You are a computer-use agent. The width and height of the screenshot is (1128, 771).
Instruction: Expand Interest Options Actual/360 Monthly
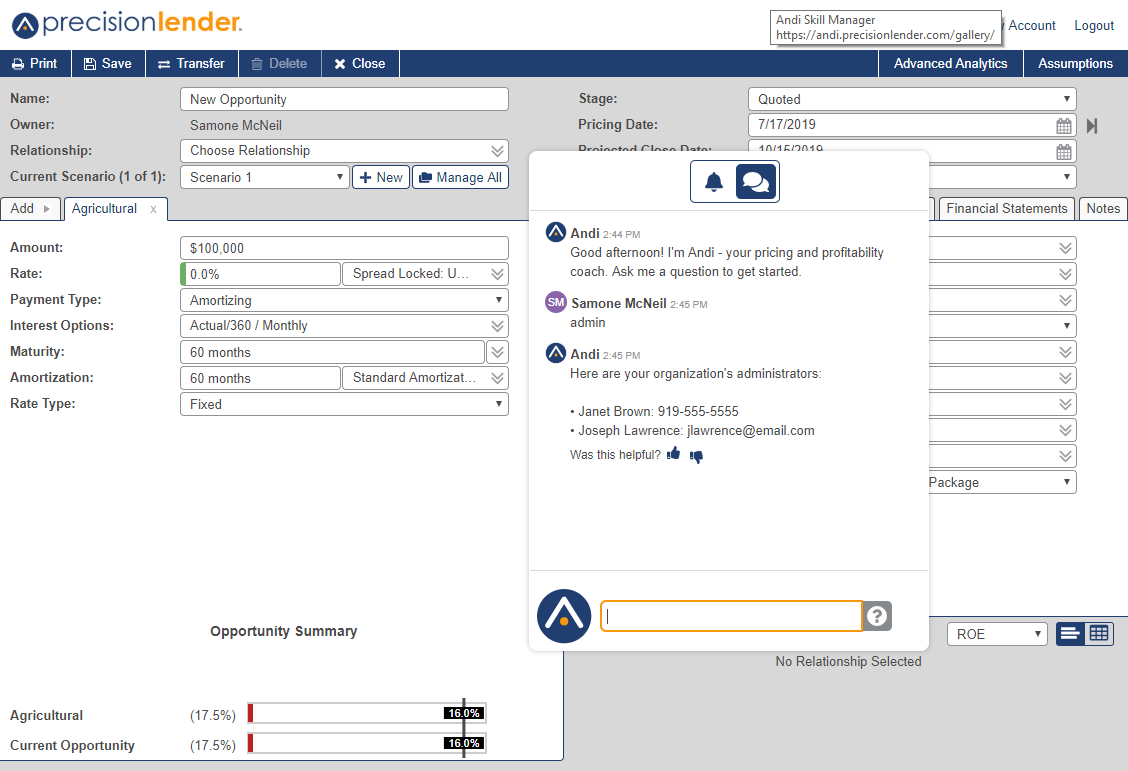[x=344, y=326]
